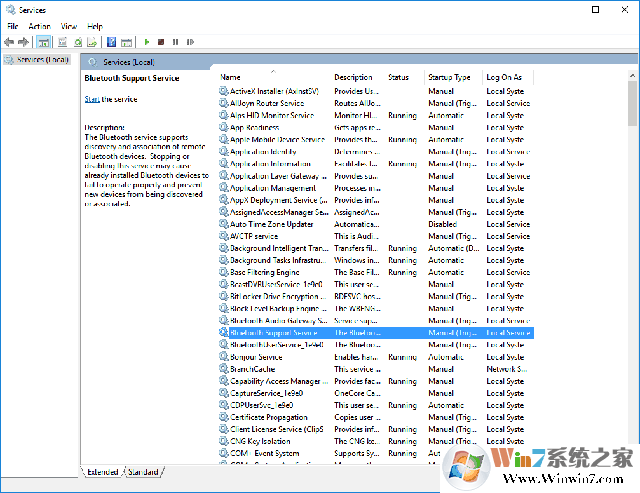Sort list by Startup Type column
The height and width of the screenshot is (493, 640).
449,77
